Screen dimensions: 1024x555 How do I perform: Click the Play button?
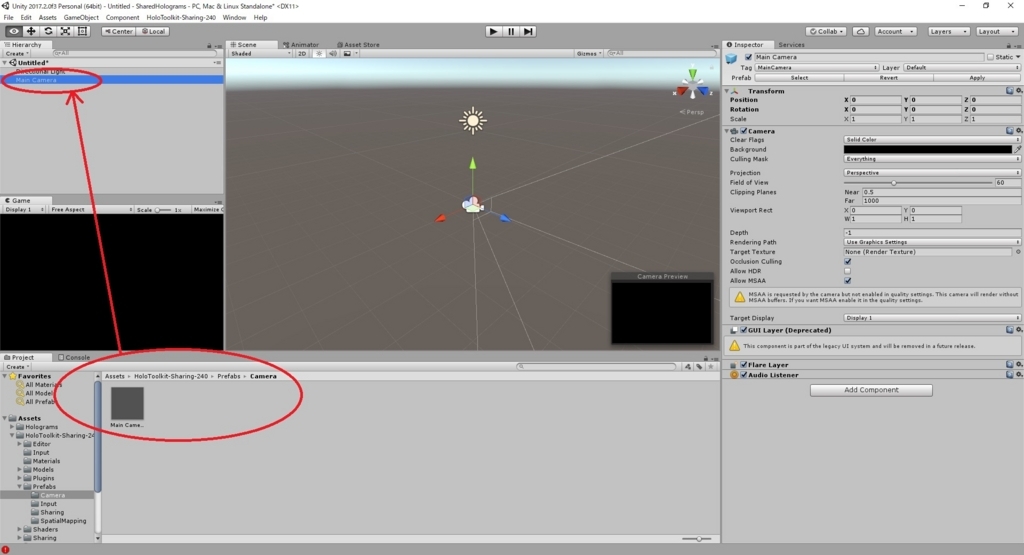(x=493, y=31)
